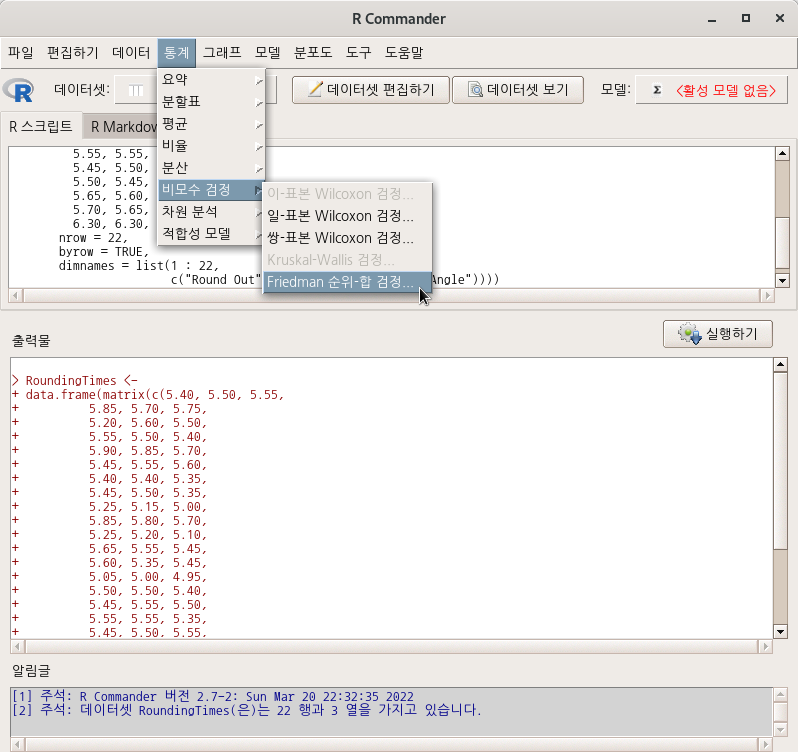
Task: Click script pane vertical scrollbar thumb
Action: point(782,242)
